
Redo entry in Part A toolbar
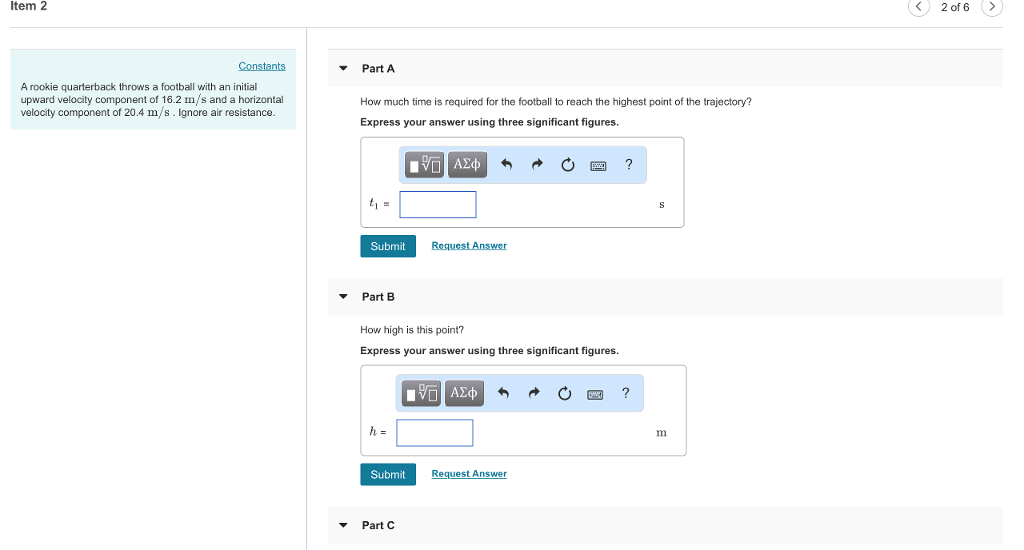coord(537,165)
